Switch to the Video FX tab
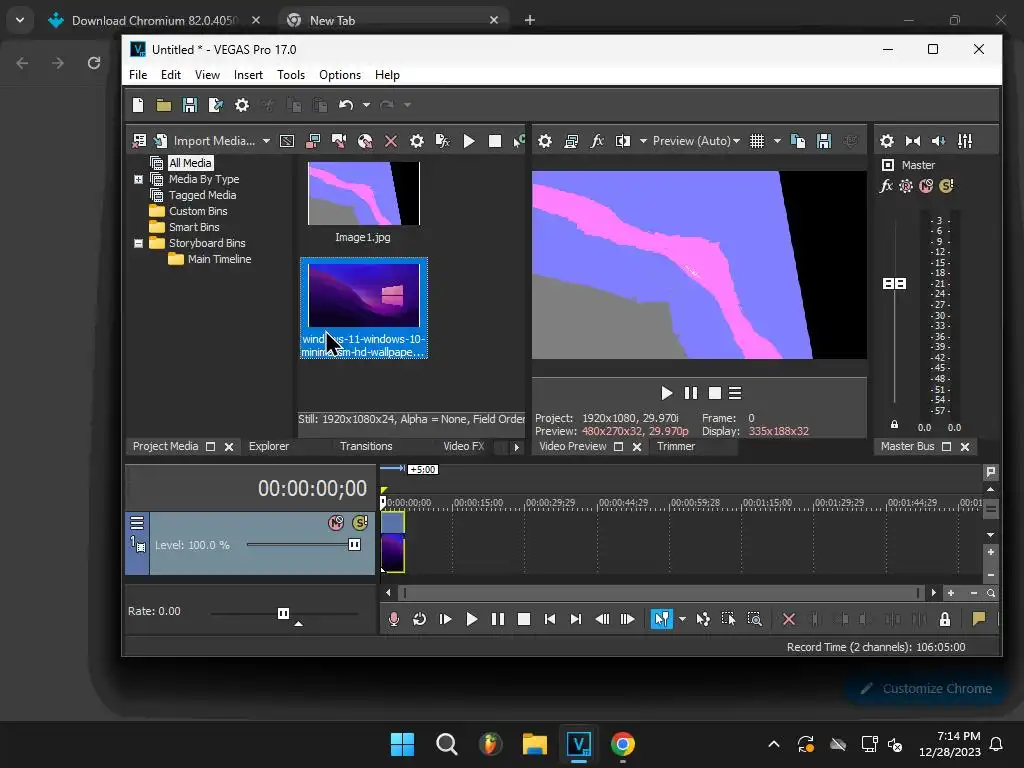The width and height of the screenshot is (1024, 768). tap(464, 447)
